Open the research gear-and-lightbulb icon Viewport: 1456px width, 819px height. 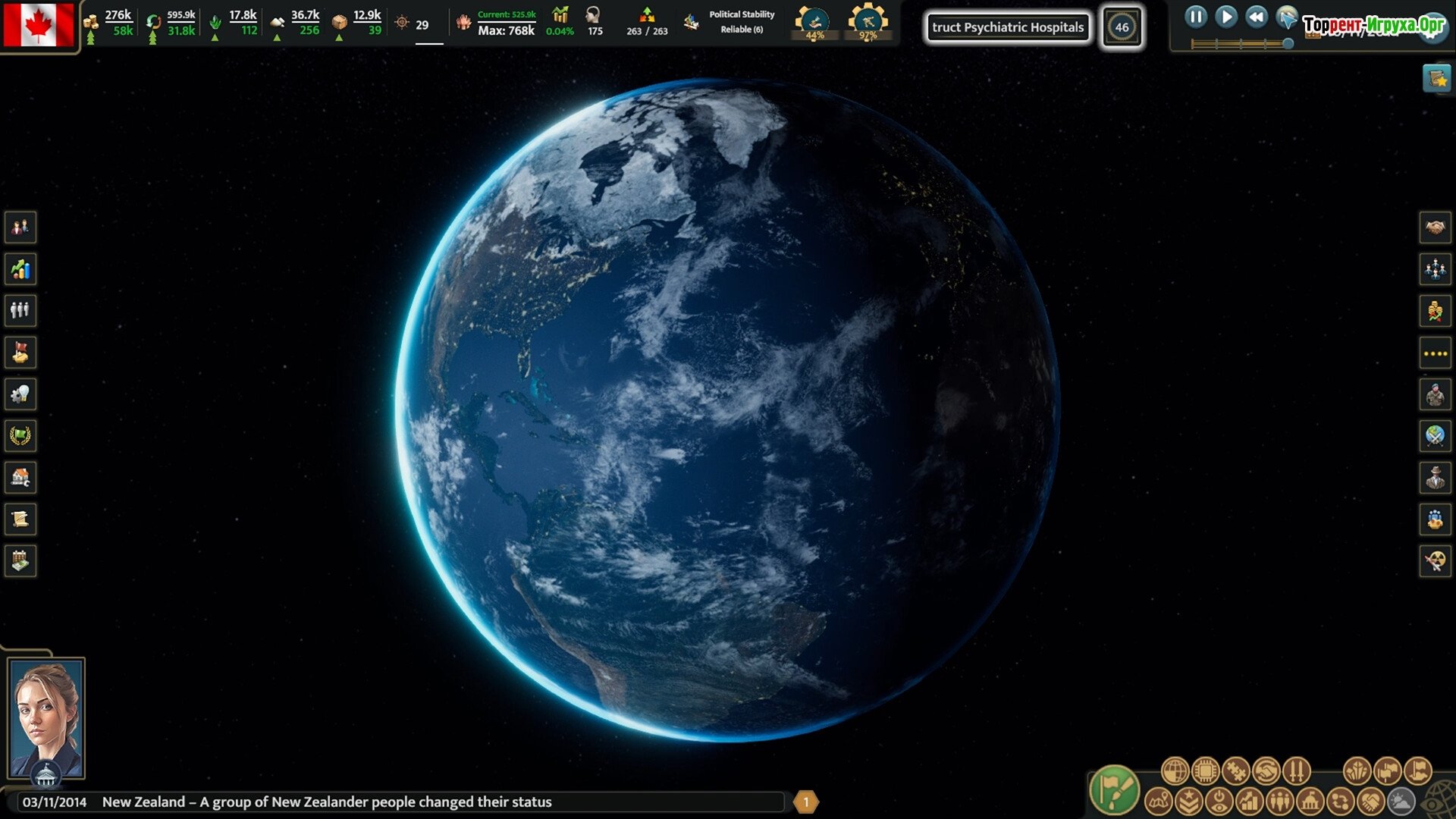click(20, 394)
